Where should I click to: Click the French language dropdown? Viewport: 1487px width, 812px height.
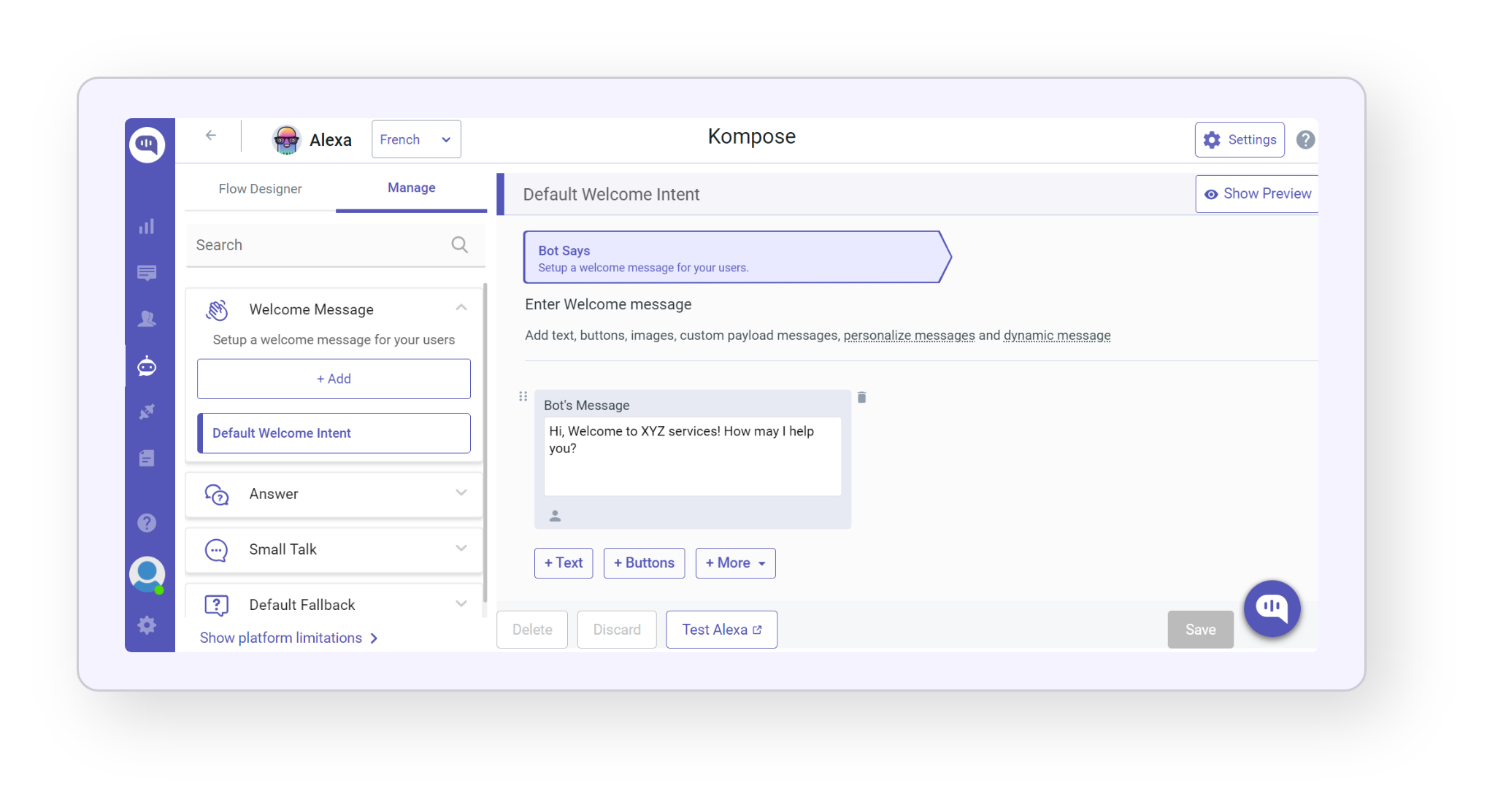tap(414, 139)
